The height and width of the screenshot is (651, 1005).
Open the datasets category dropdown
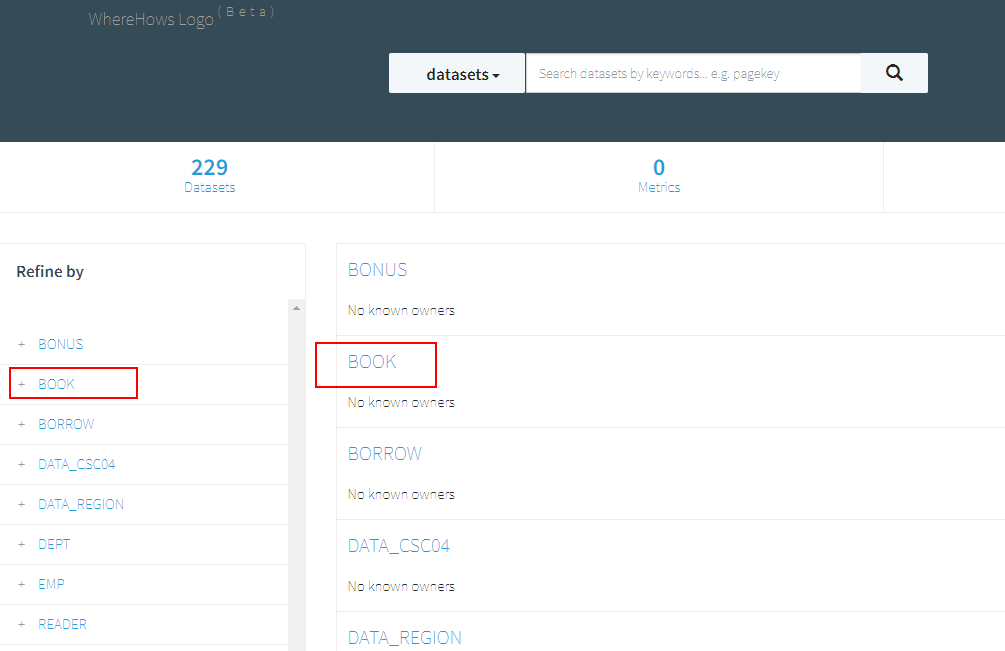[456, 72]
